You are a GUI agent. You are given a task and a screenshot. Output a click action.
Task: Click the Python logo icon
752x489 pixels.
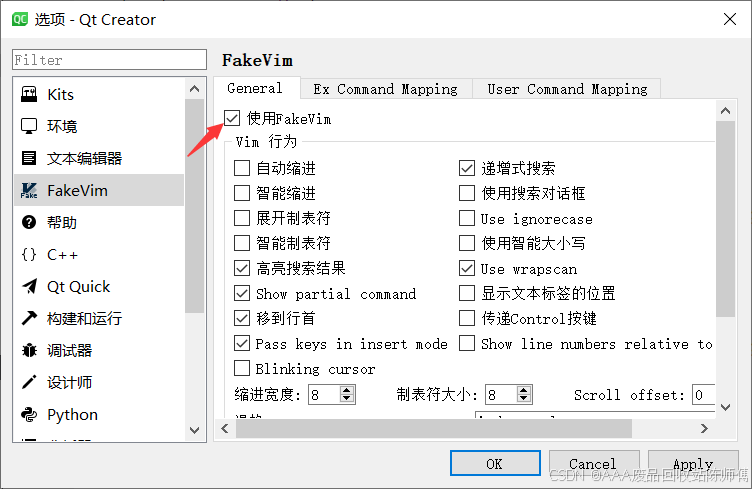click(29, 414)
